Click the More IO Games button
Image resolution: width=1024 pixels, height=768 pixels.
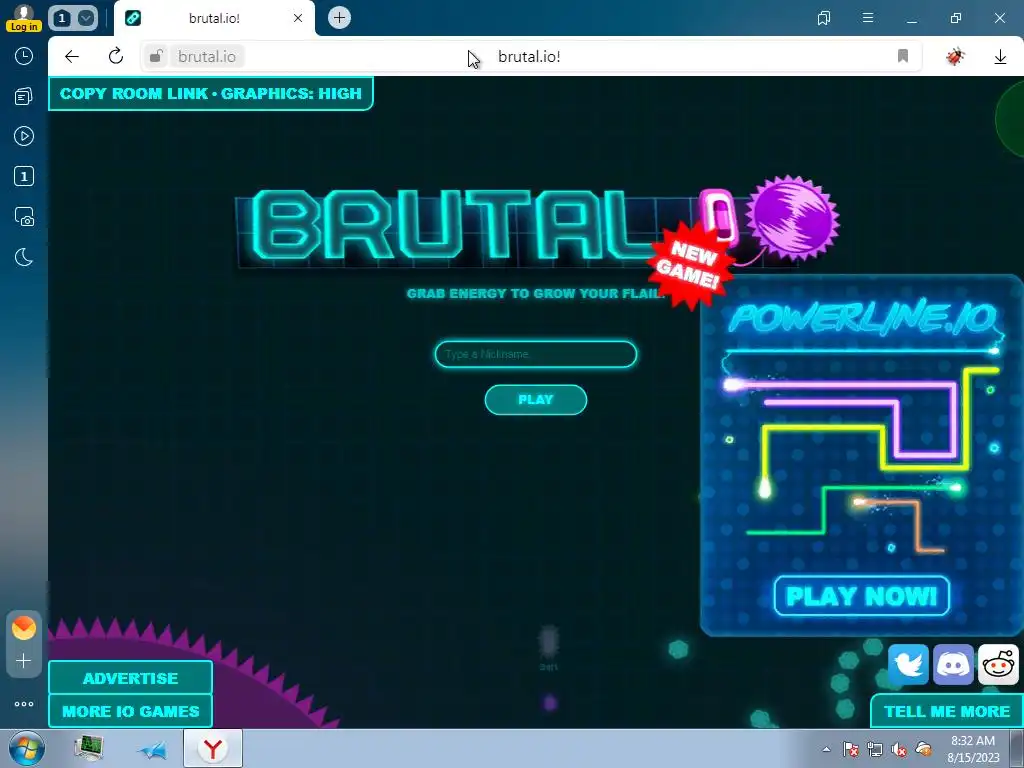coord(131,711)
